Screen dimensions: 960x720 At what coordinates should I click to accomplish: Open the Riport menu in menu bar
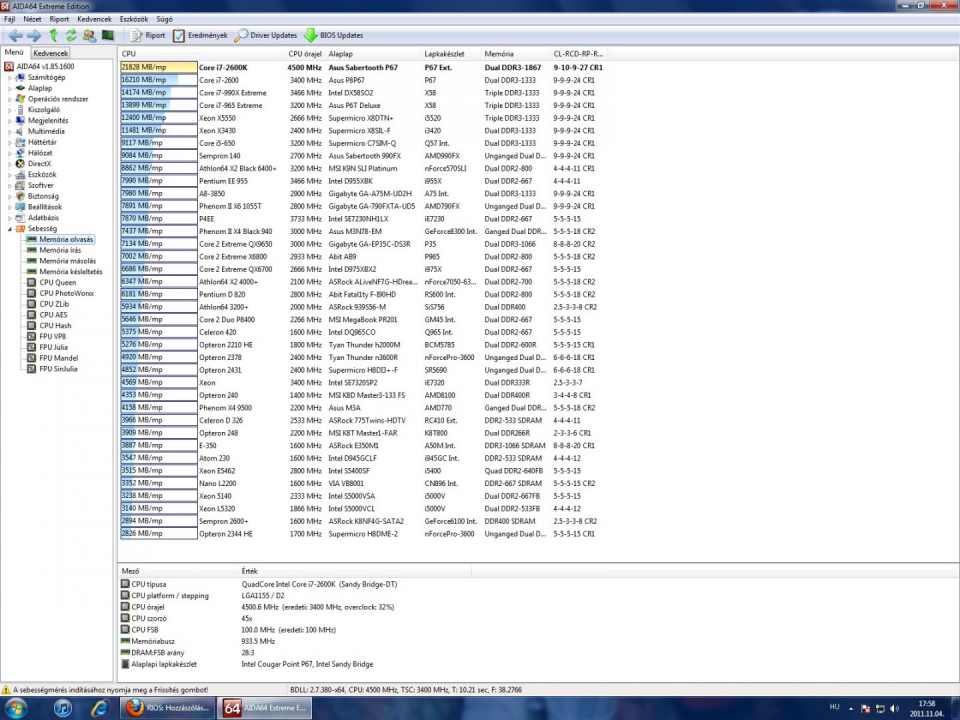pyautogui.click(x=59, y=19)
